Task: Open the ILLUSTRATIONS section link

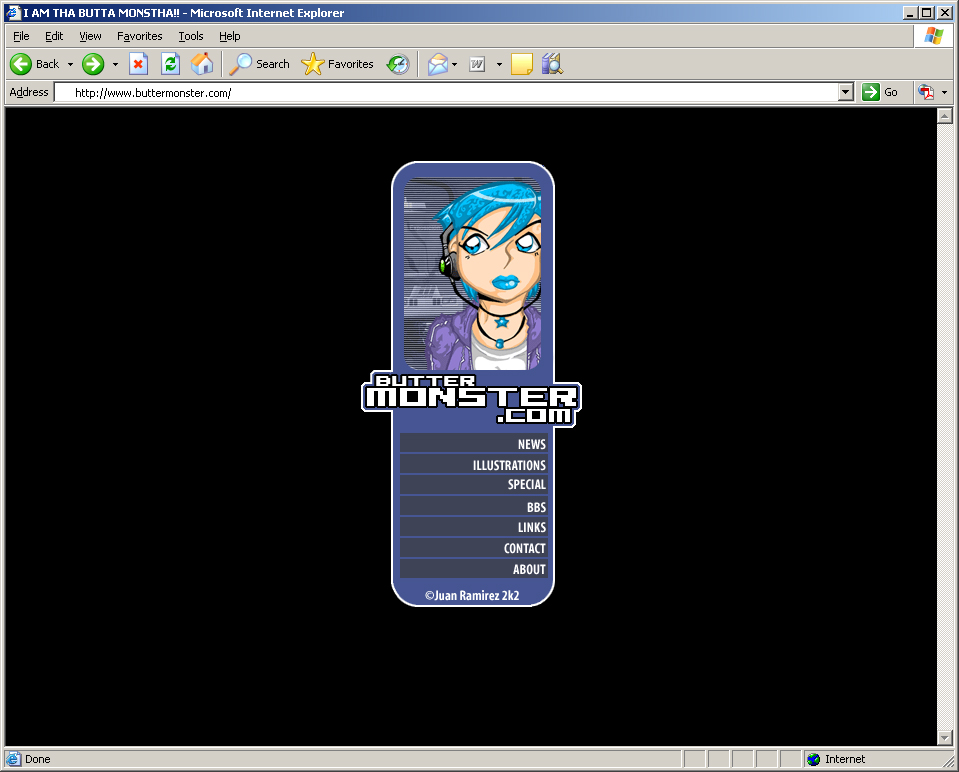Action: (x=474, y=464)
